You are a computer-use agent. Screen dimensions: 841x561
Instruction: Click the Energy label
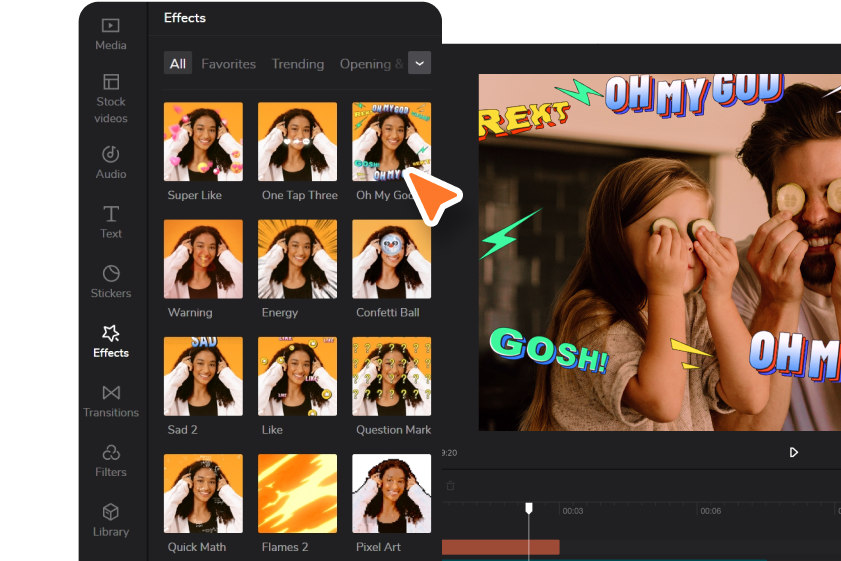(x=279, y=313)
